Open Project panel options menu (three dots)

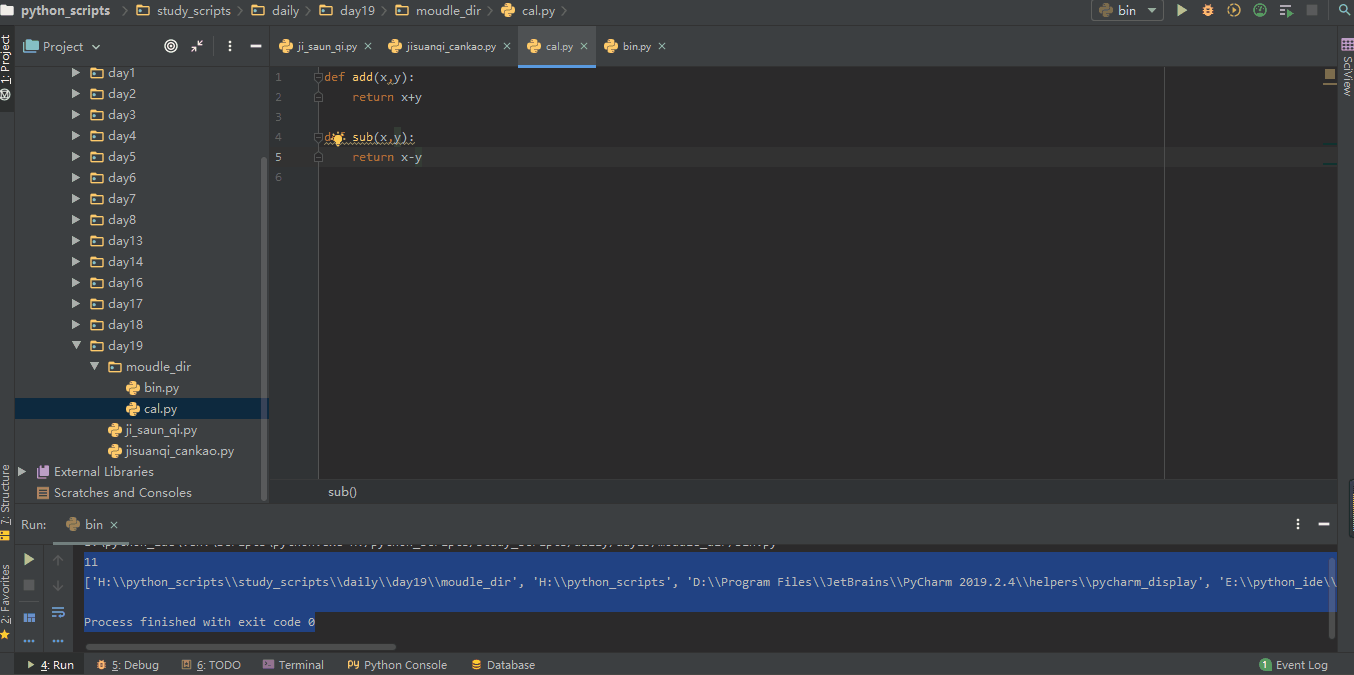pyautogui.click(x=230, y=46)
